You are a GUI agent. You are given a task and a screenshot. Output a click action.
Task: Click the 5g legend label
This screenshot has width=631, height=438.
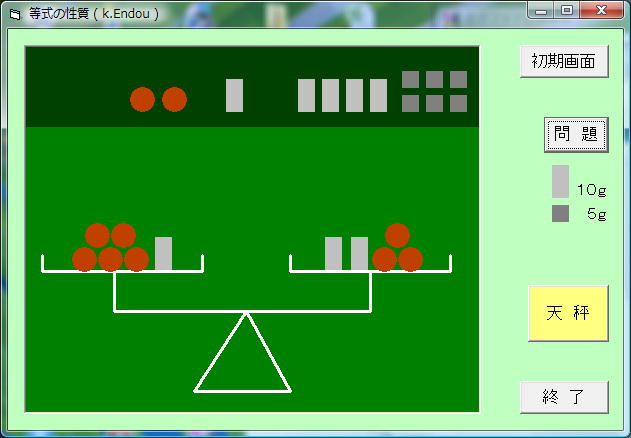point(596,214)
